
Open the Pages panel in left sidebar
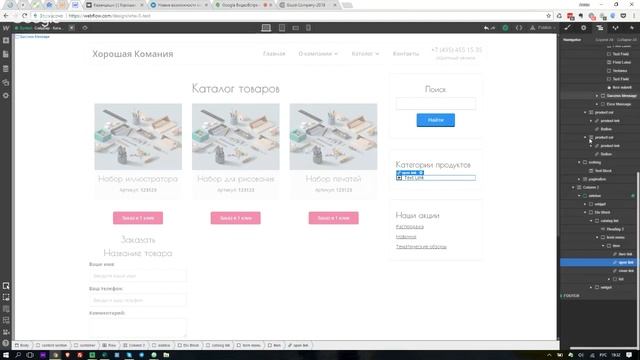(6, 54)
